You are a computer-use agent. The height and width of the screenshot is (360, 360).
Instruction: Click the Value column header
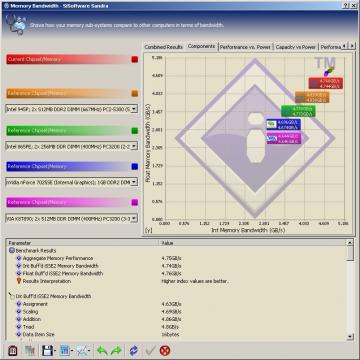(252, 243)
